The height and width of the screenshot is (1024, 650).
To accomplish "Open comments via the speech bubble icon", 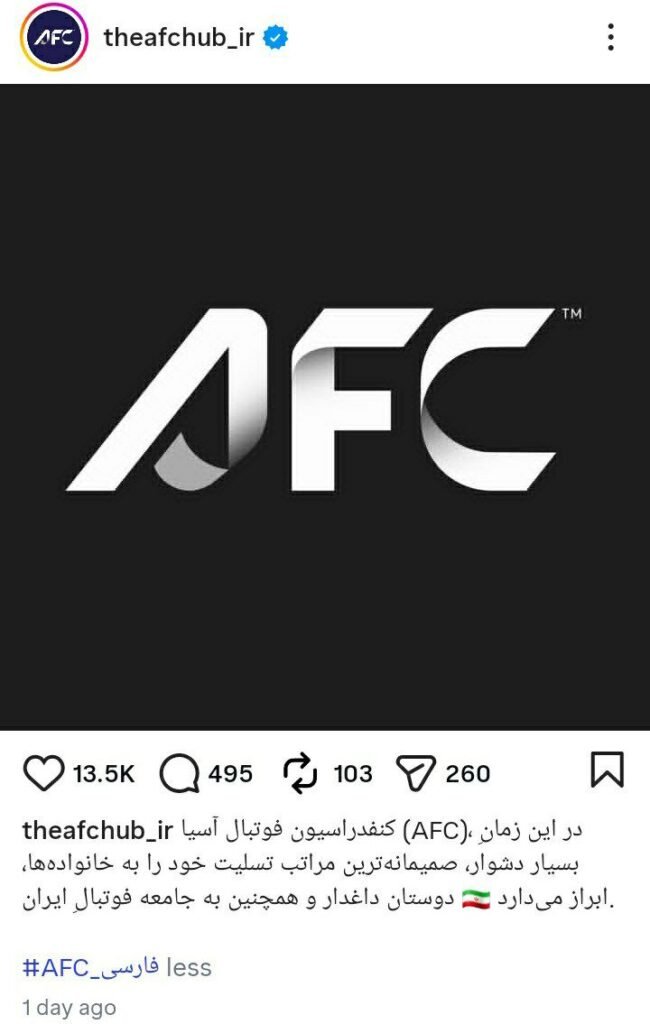I will point(179,773).
